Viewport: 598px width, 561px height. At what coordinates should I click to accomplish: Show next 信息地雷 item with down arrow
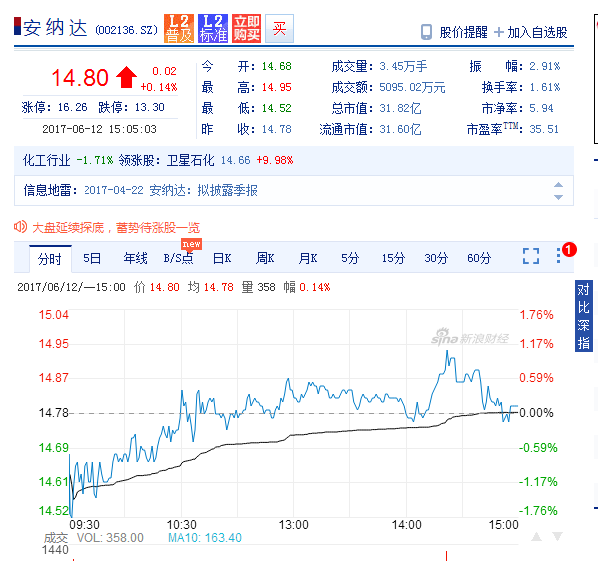[x=558, y=197]
